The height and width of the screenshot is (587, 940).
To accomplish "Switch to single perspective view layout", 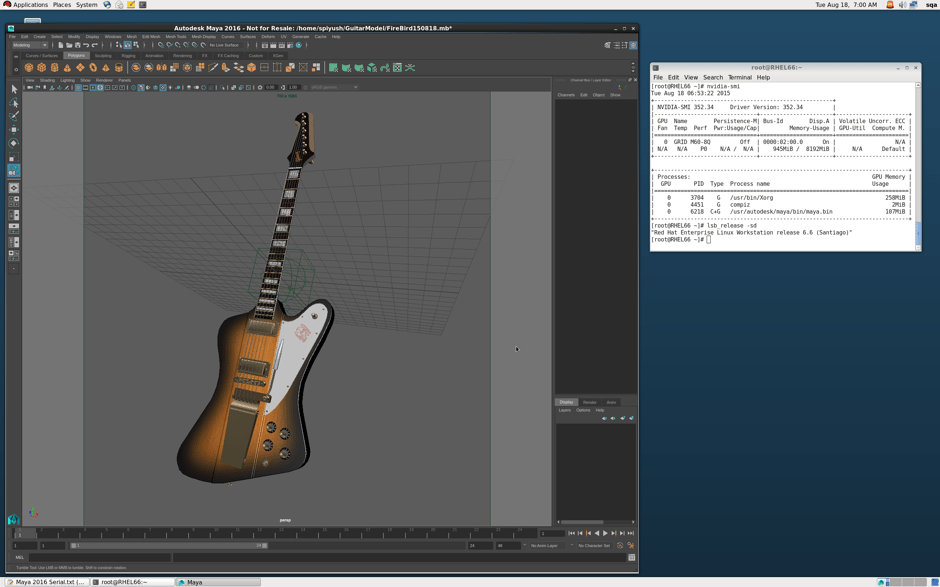I will pos(14,188).
